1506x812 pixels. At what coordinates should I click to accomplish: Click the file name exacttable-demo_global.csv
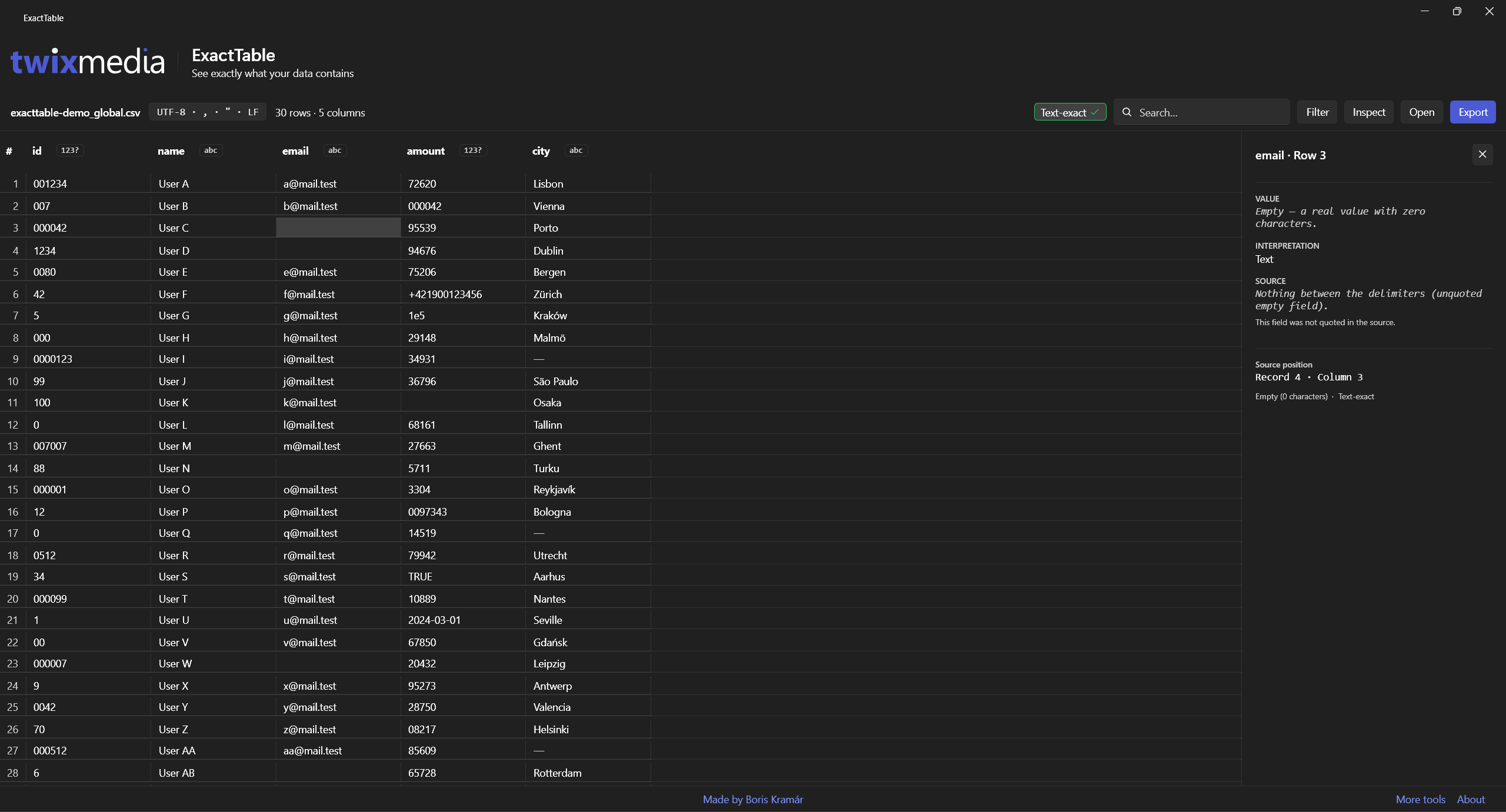tap(75, 112)
